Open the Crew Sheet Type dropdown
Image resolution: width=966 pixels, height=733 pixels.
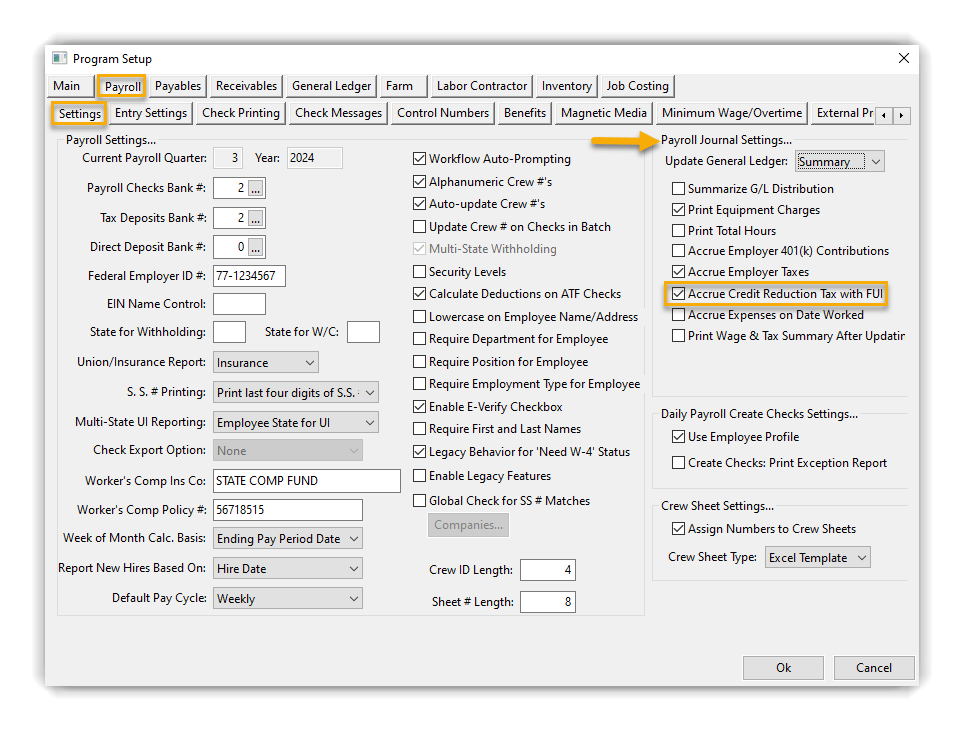tap(817, 558)
